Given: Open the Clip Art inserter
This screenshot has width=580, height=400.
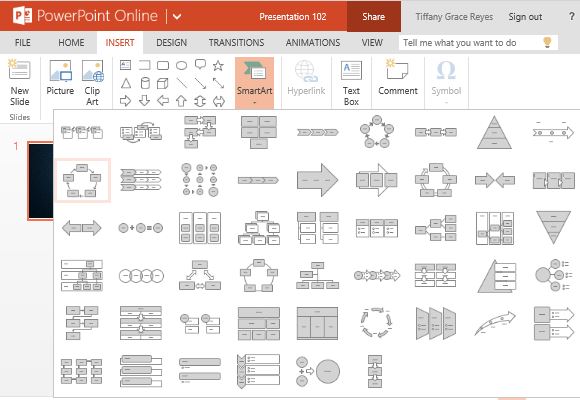Looking at the screenshot, I should (x=92, y=83).
